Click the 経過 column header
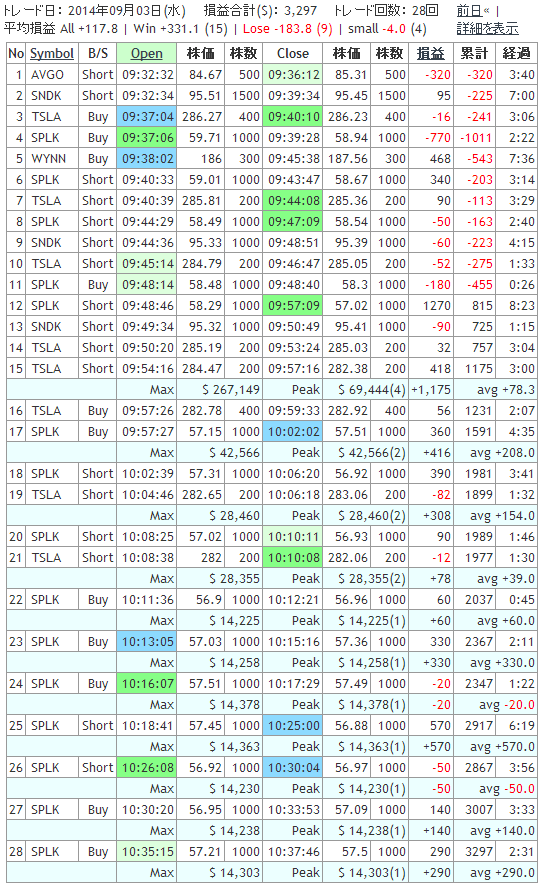 (x=516, y=53)
